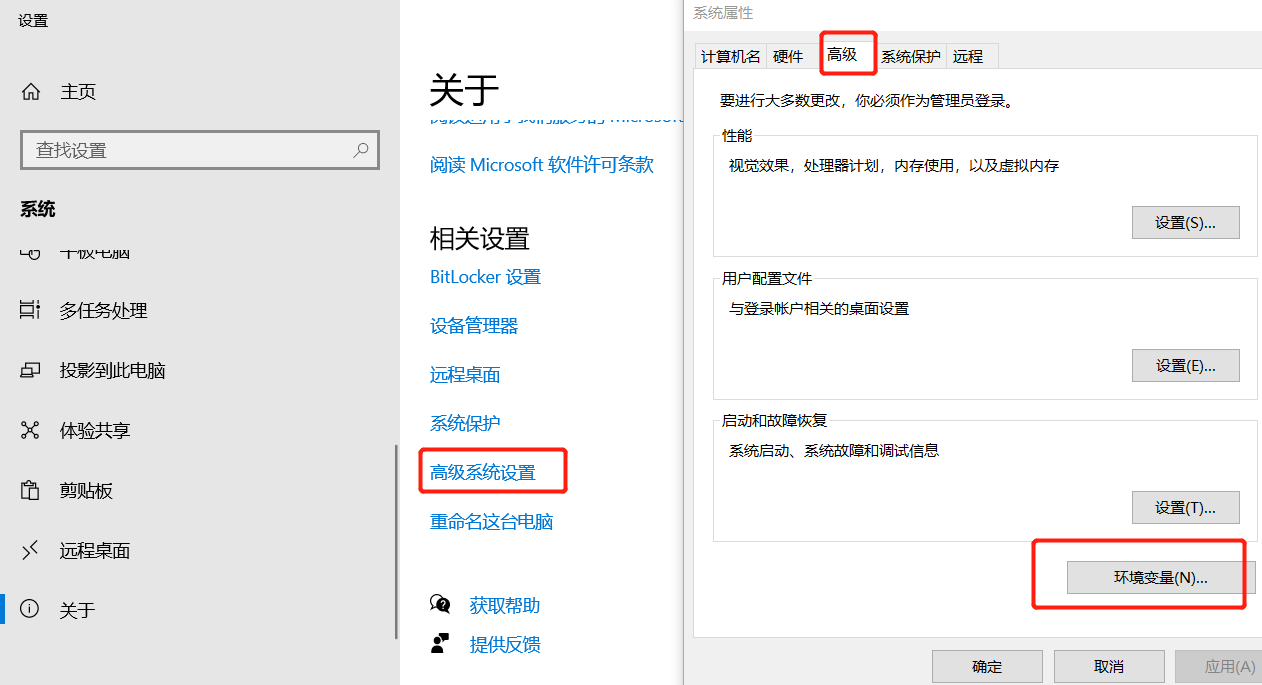Switch to the 计算机名 tab
1262x685 pixels.
(x=730, y=57)
